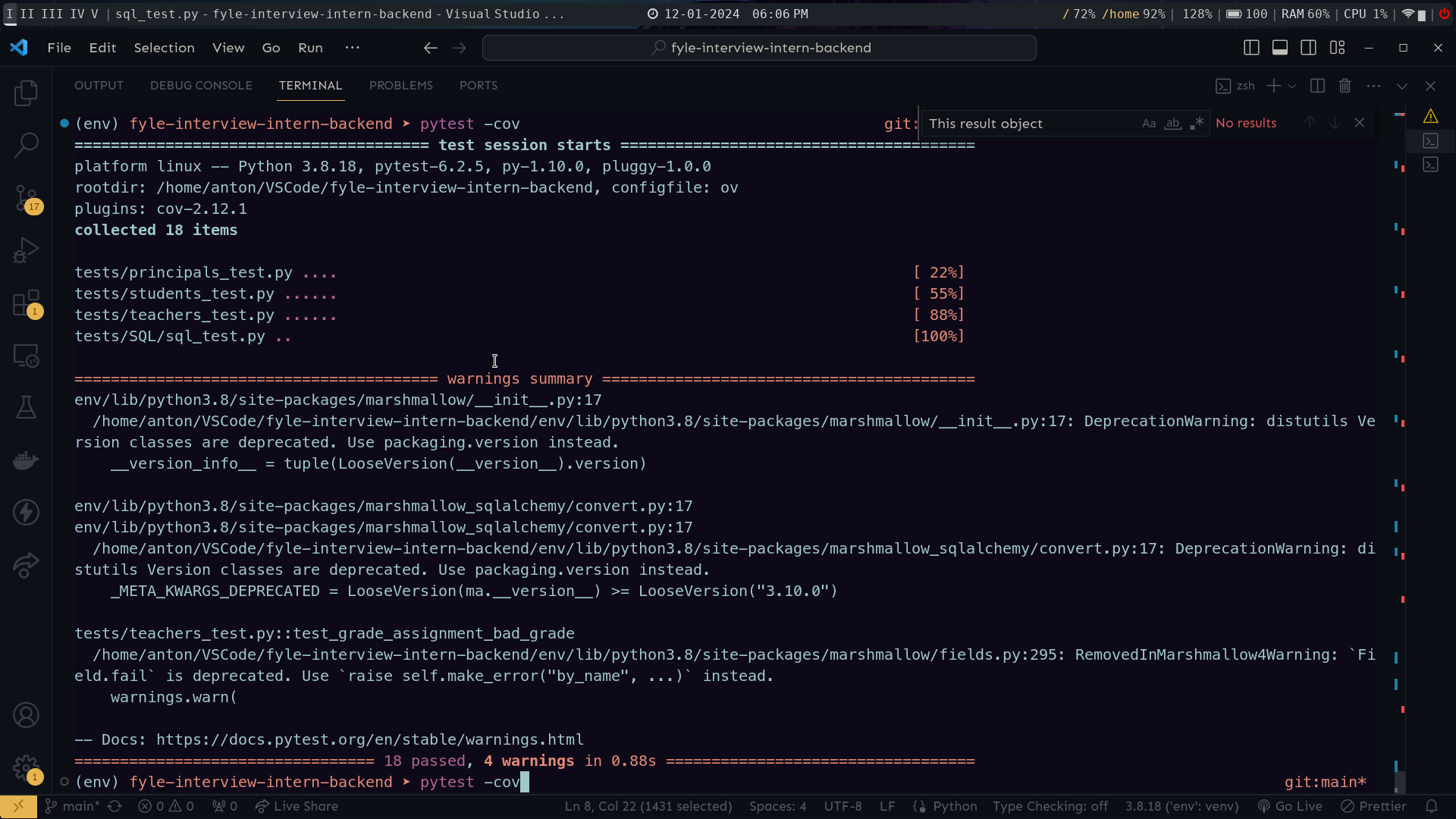Open the Customize Layout icon
Image resolution: width=1456 pixels, height=819 pixels.
click(x=1338, y=48)
